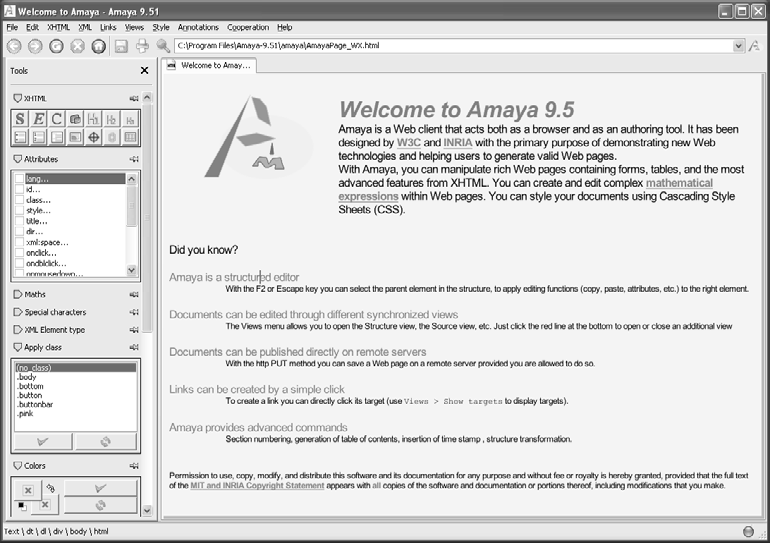Open the XHTML menu
The width and height of the screenshot is (770, 543).
(x=58, y=27)
